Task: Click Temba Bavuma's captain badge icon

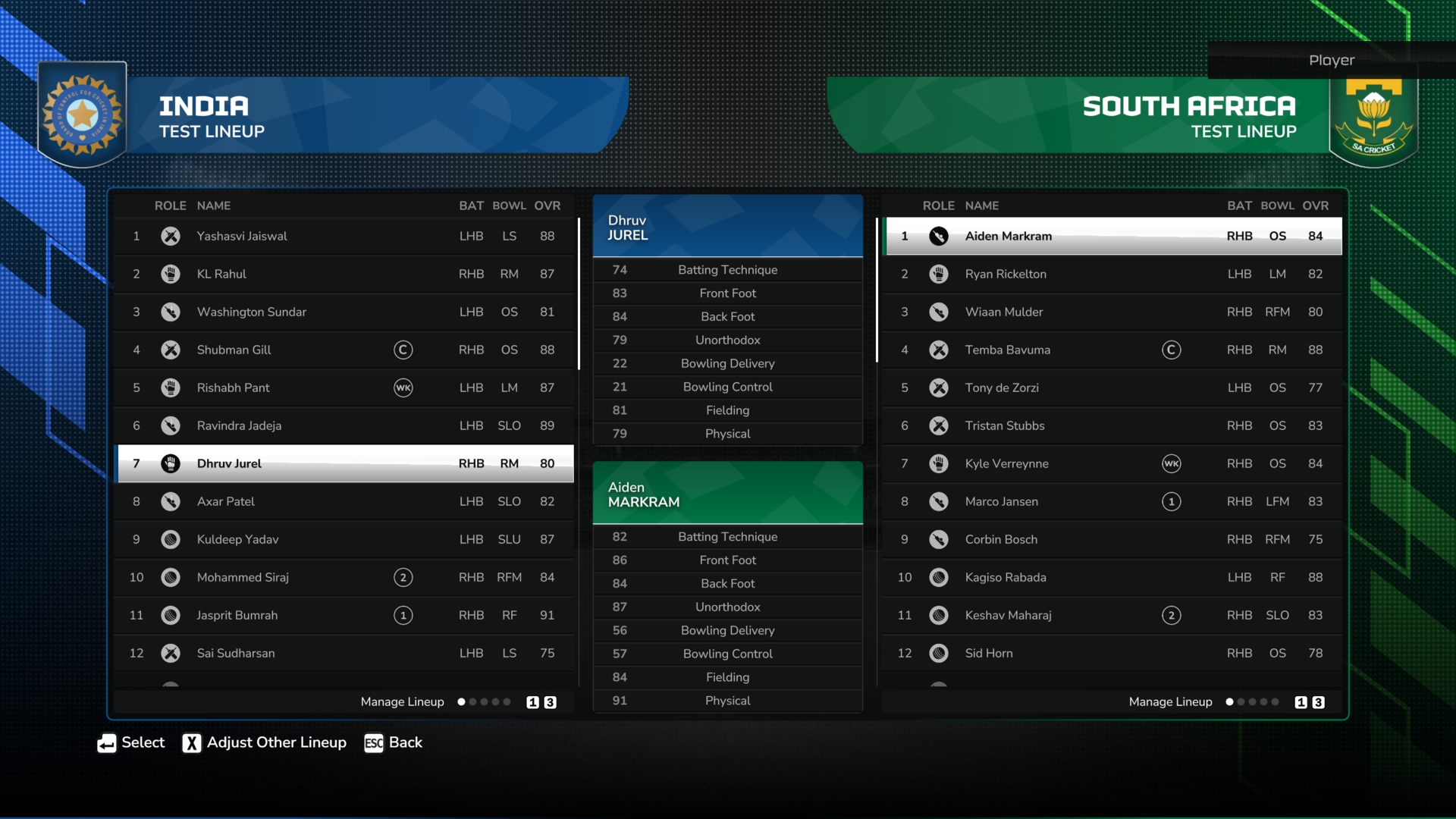Action: point(1171,350)
